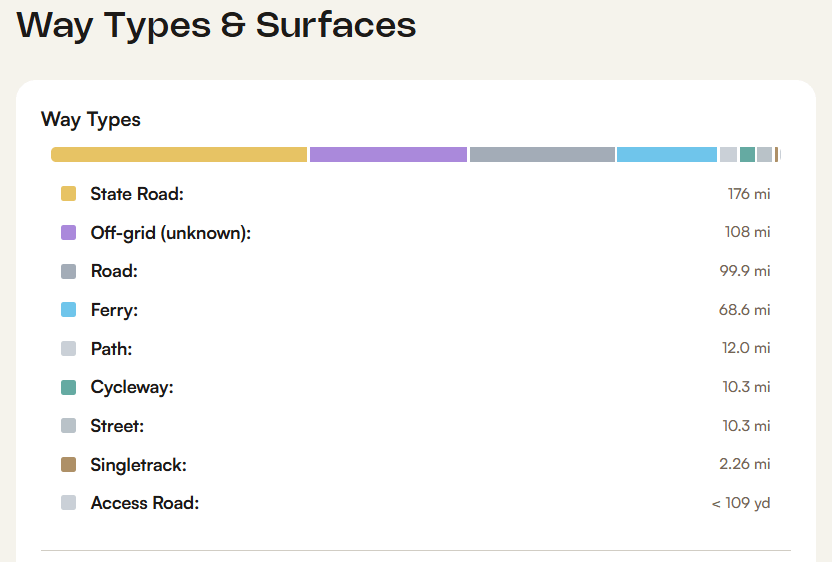Click the Ferry label

click(x=114, y=310)
